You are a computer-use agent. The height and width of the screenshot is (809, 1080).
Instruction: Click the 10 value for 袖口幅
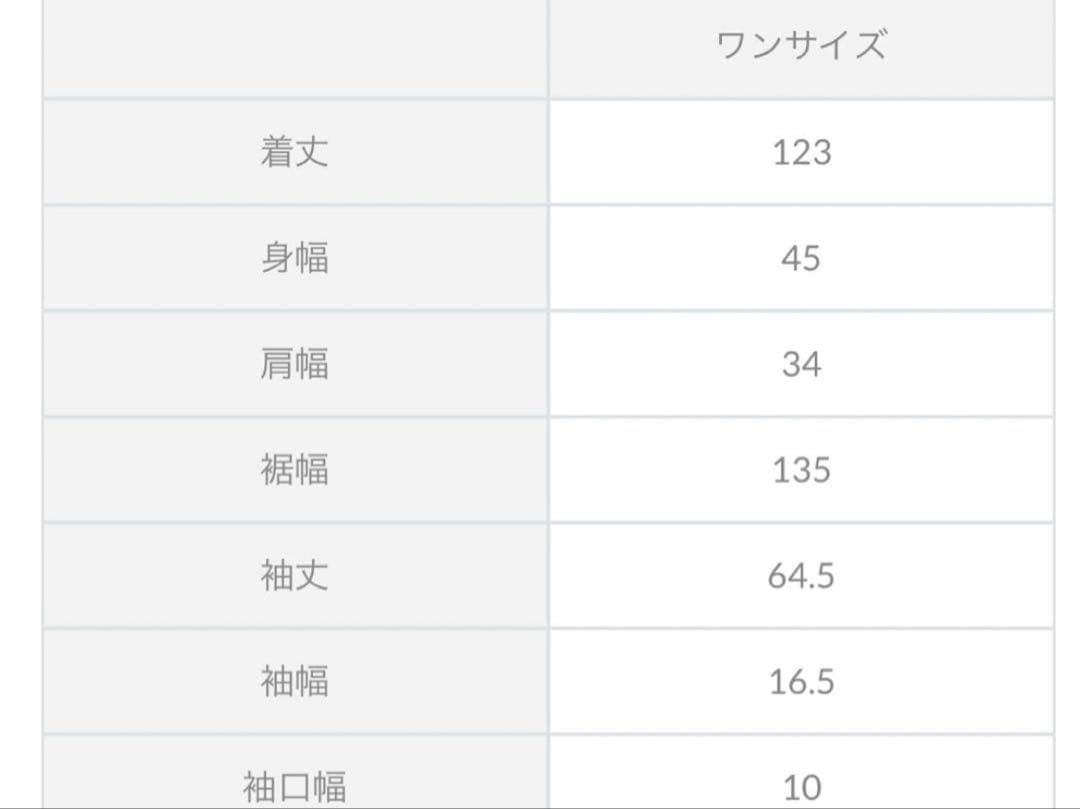click(802, 788)
